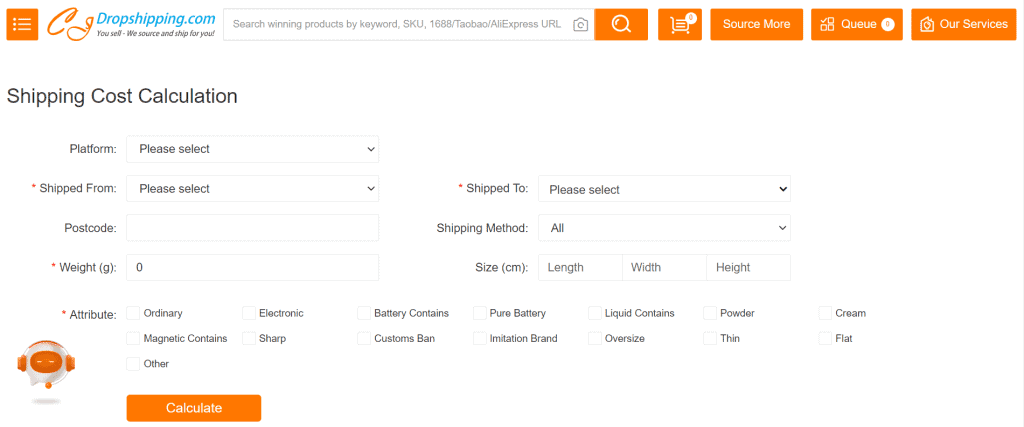This screenshot has height=427, width=1024.
Task: Click the Length size field
Action: [x=580, y=268]
